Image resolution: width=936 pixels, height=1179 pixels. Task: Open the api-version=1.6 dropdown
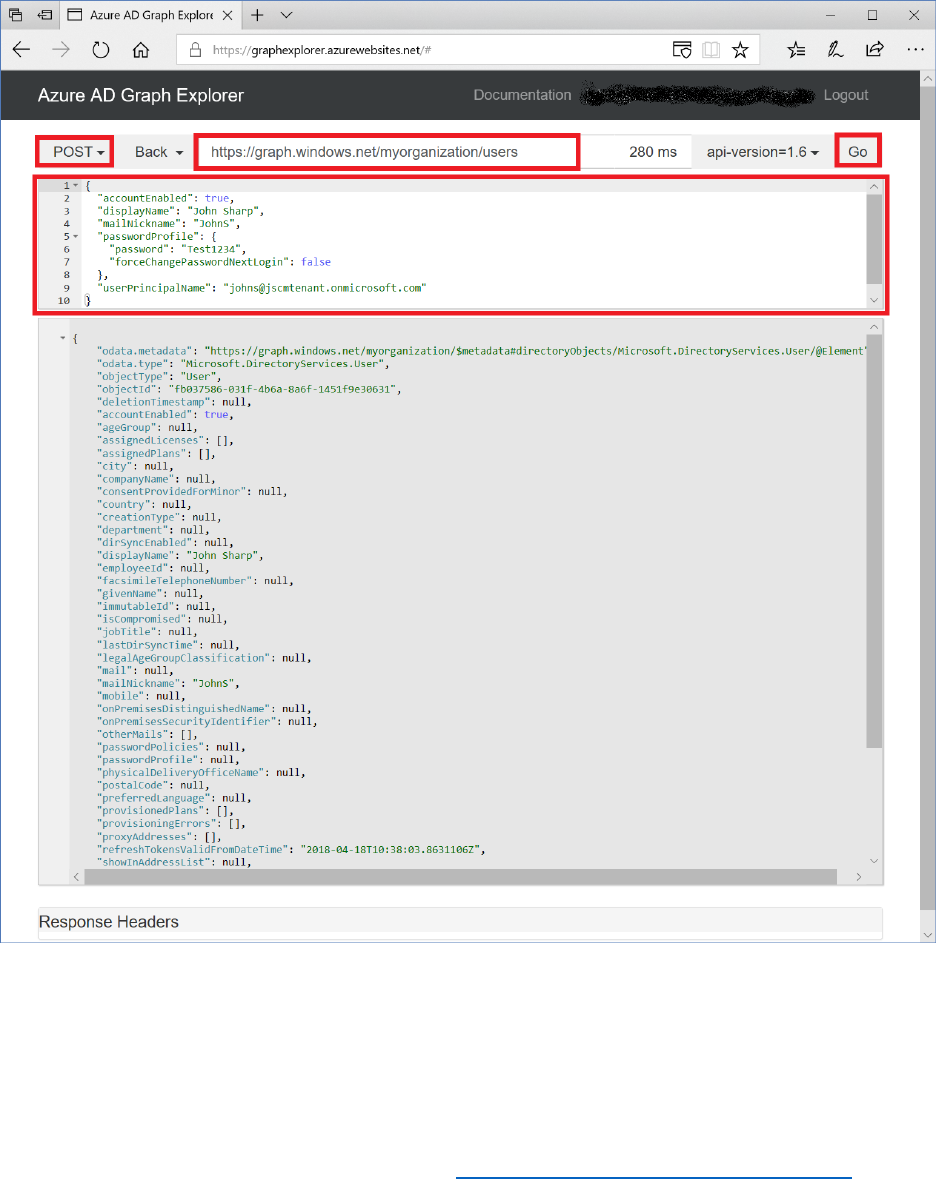762,152
